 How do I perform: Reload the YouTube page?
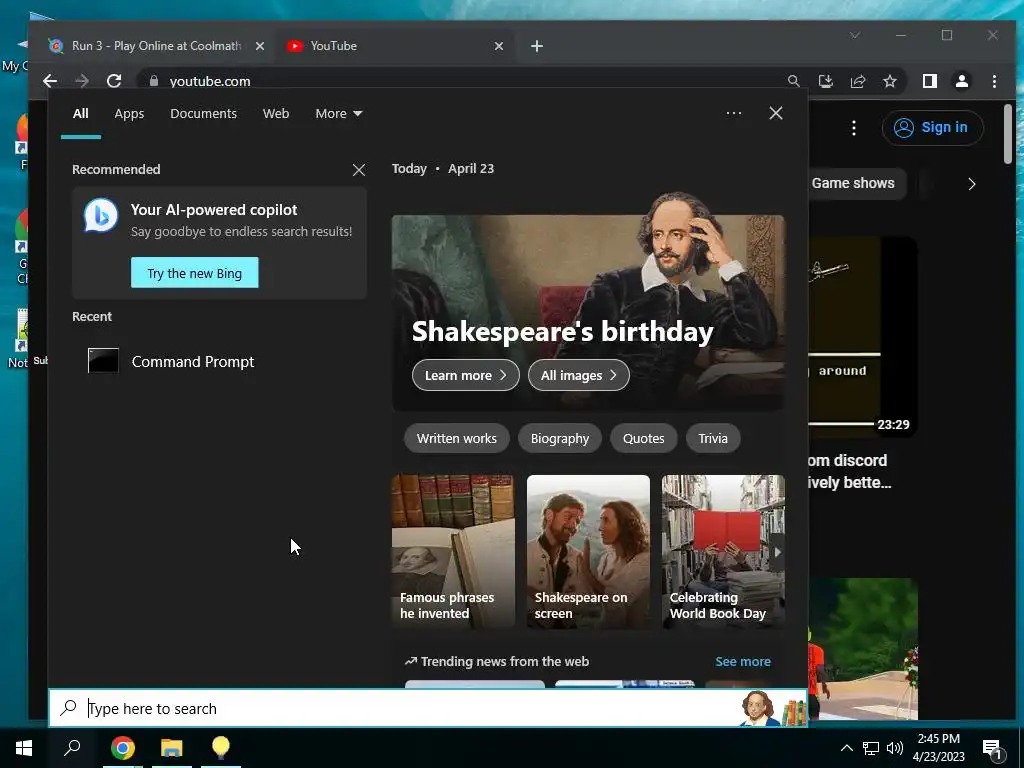coord(114,81)
